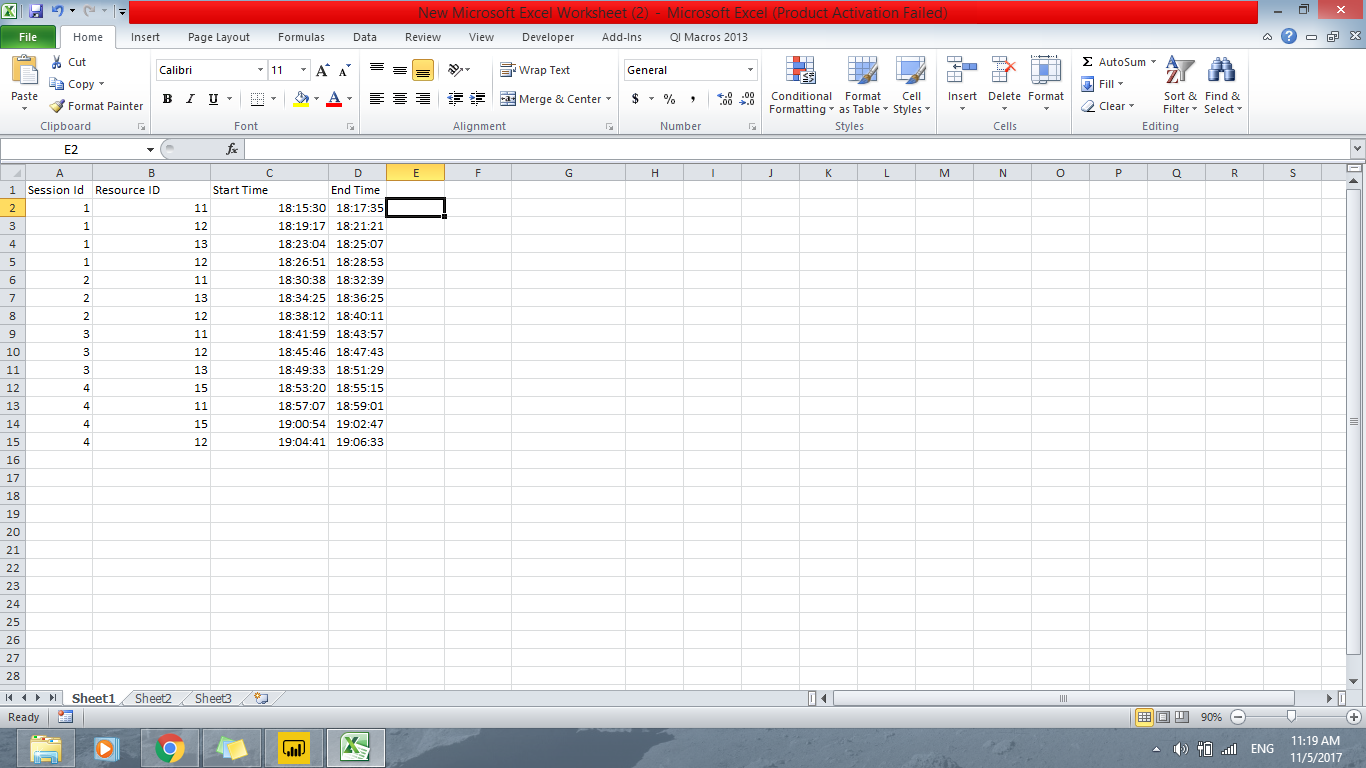The image size is (1366, 768).
Task: Increase font size with Grow Font
Action: point(322,70)
